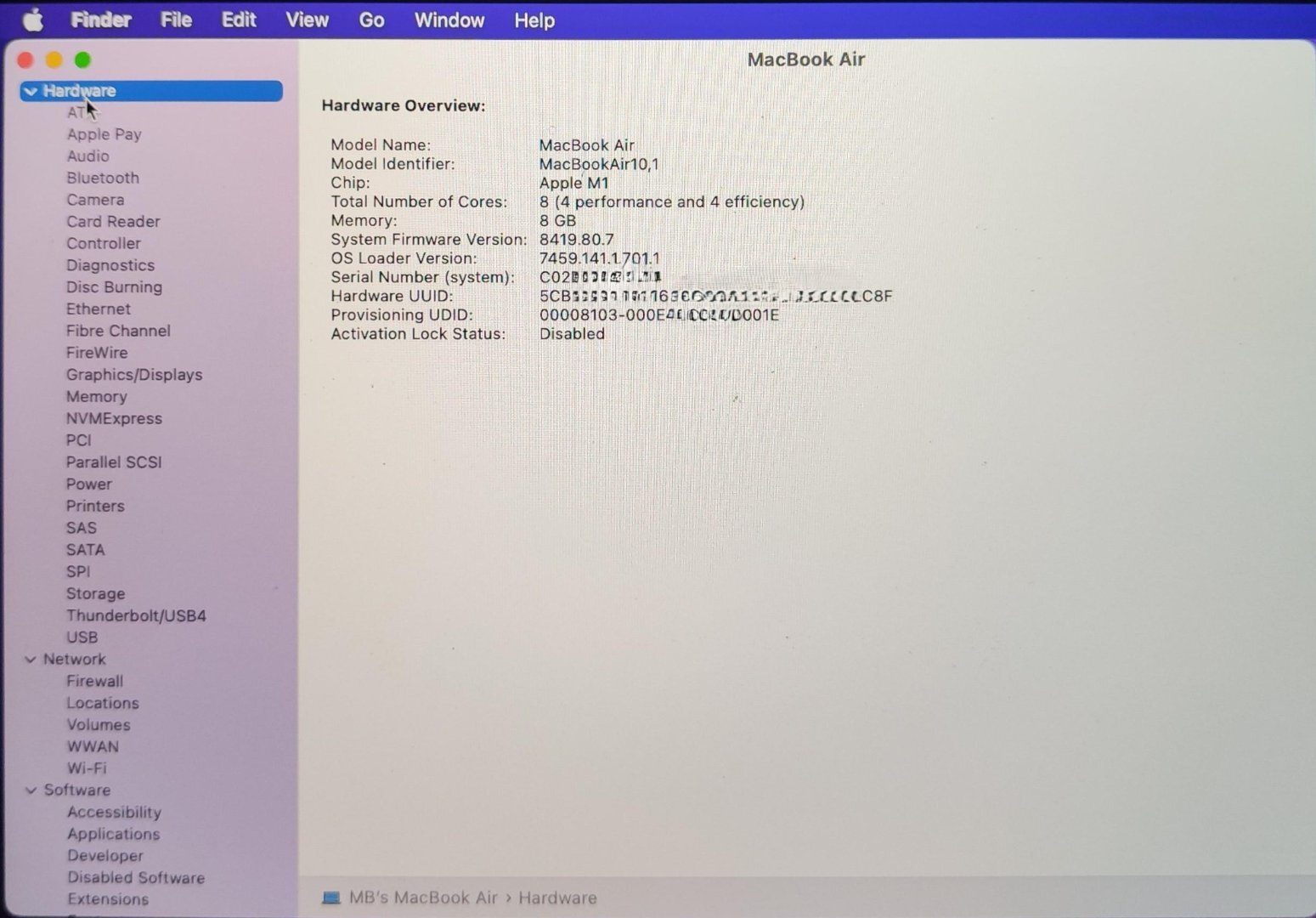
Task: Open the View menu
Action: [307, 20]
